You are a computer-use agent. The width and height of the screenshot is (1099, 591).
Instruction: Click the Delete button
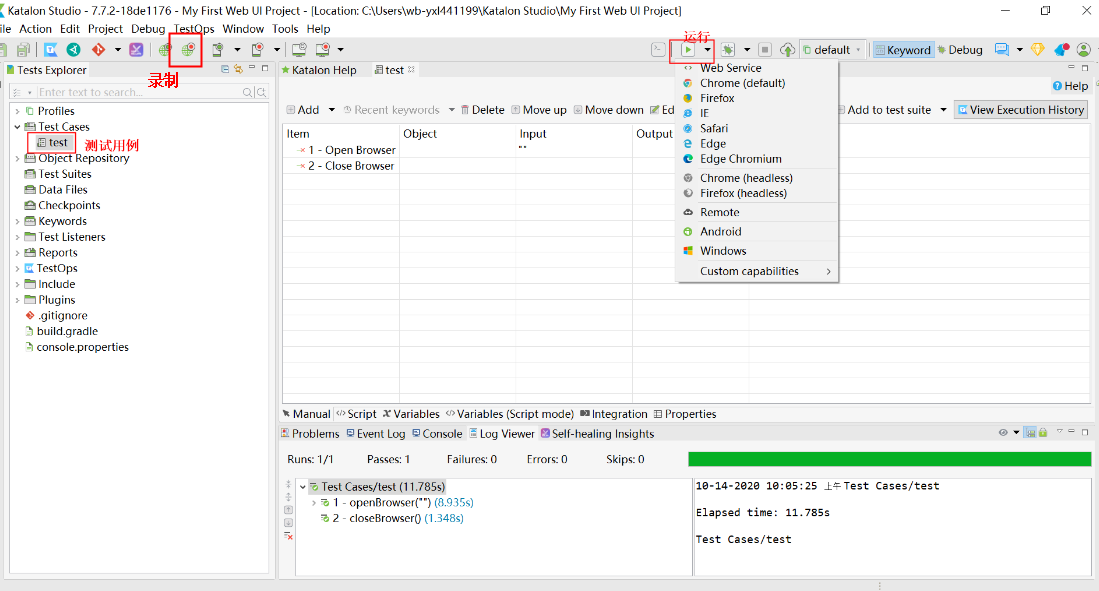pyautogui.click(x=482, y=110)
